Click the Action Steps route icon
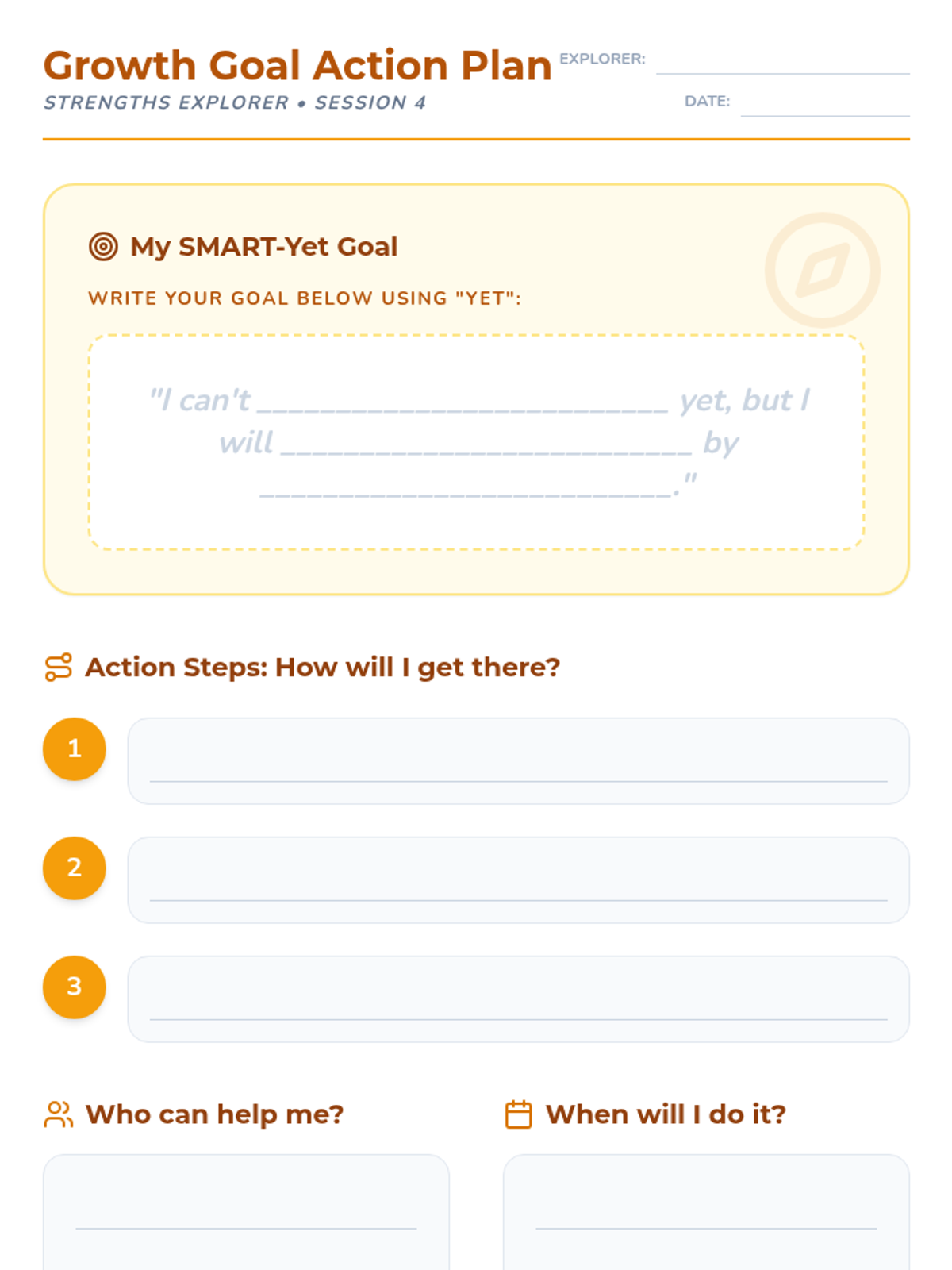 [x=59, y=668]
